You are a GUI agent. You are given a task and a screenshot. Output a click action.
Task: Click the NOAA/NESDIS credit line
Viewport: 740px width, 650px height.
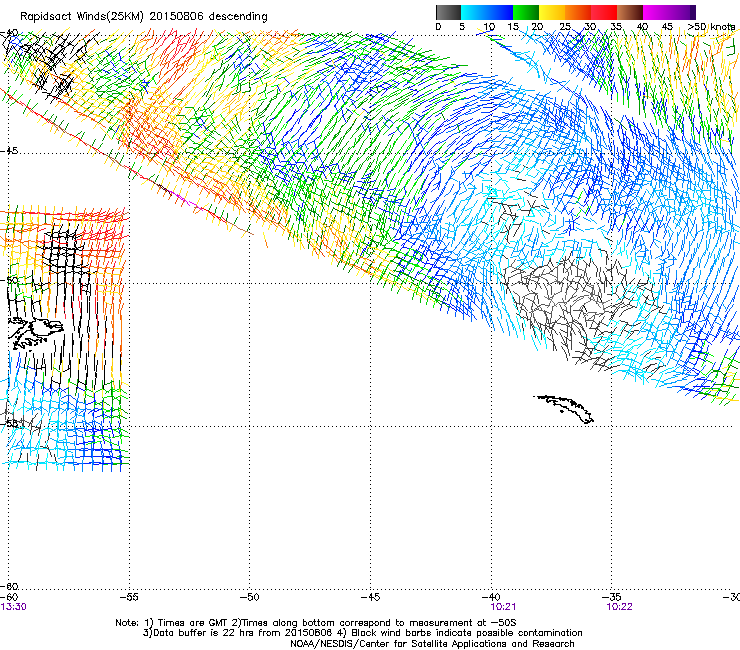[x=432, y=644]
